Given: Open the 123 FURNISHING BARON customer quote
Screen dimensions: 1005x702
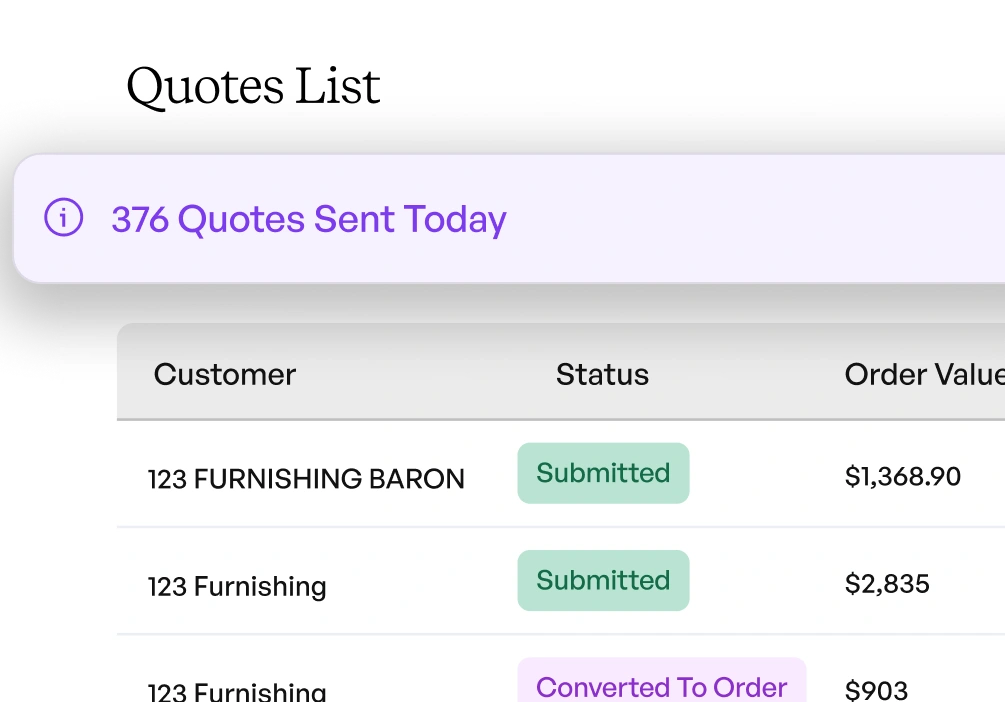Looking at the screenshot, I should click(x=306, y=479).
